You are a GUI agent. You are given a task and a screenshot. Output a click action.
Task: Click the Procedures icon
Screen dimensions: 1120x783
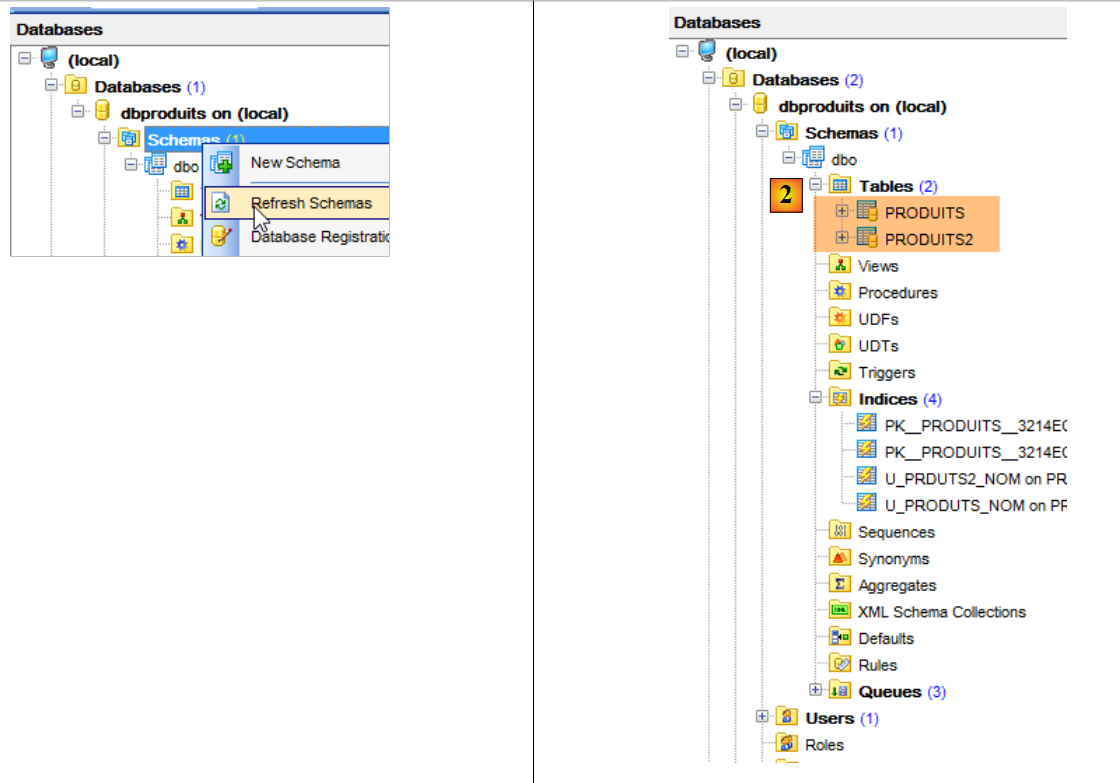coord(840,293)
